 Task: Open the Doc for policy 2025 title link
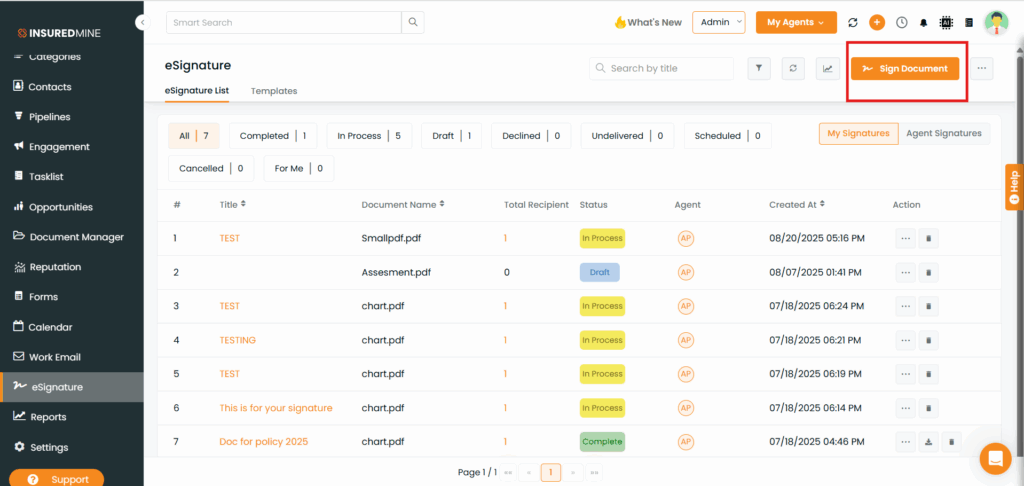(x=264, y=442)
